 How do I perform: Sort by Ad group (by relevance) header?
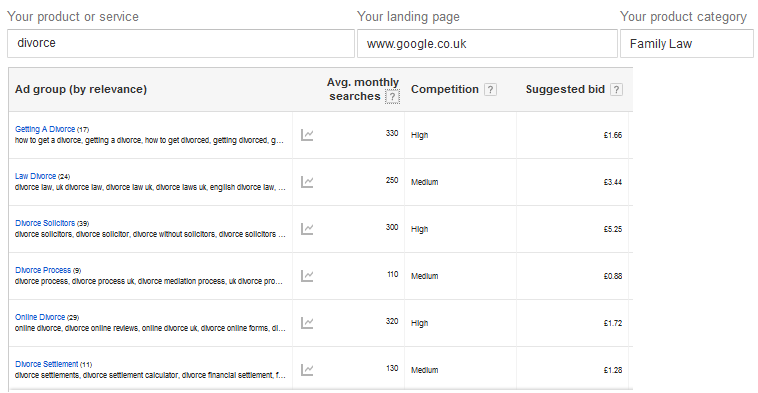[x=81, y=89]
